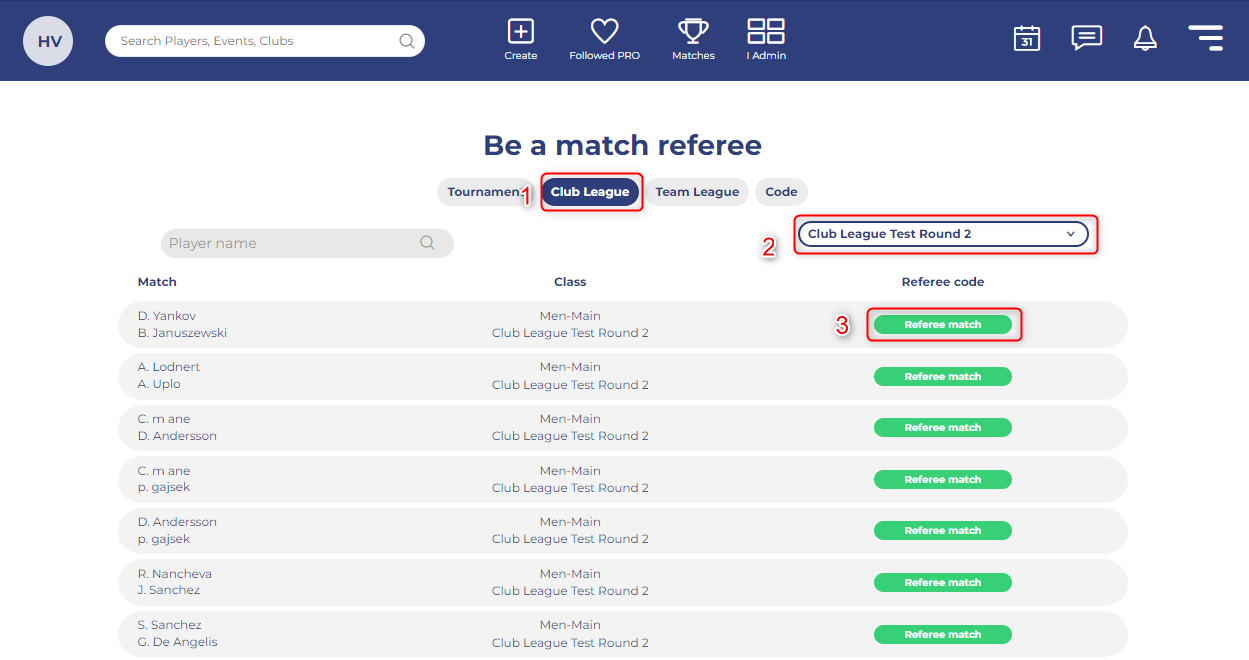Click the dropdown chevron arrow

click(1070, 234)
